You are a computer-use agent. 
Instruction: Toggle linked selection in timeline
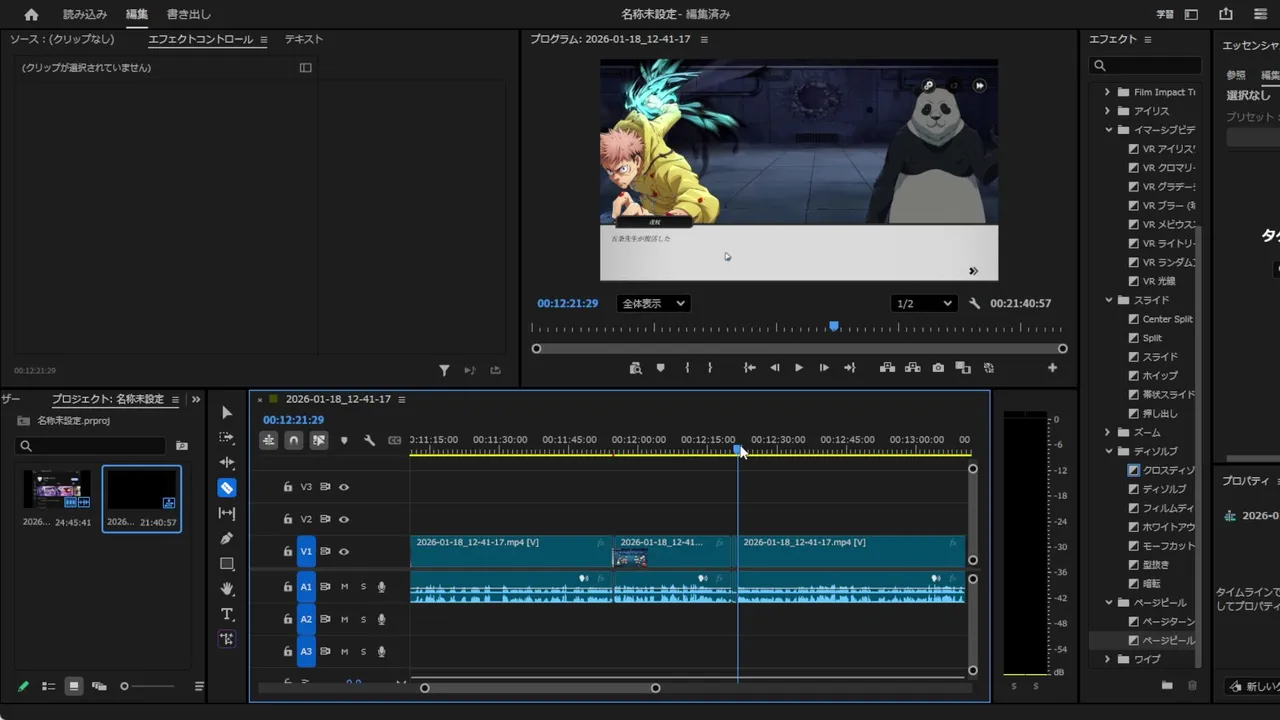(x=319, y=440)
